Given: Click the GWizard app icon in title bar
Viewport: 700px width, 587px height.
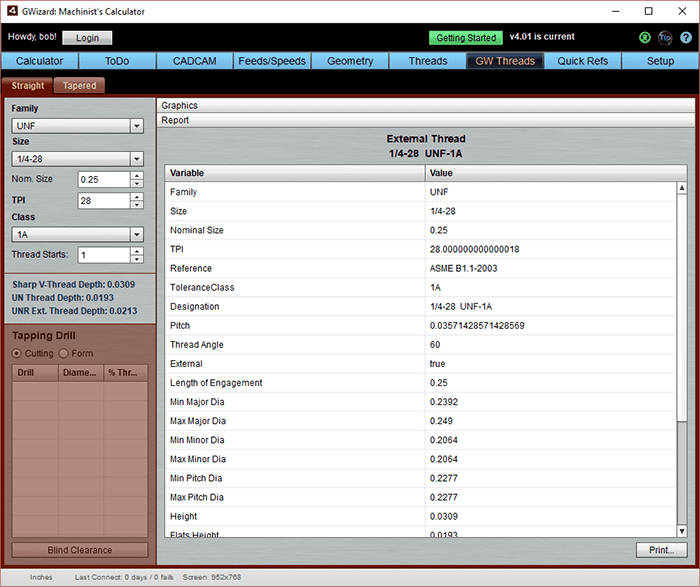Looking at the screenshot, I should 12,11.
